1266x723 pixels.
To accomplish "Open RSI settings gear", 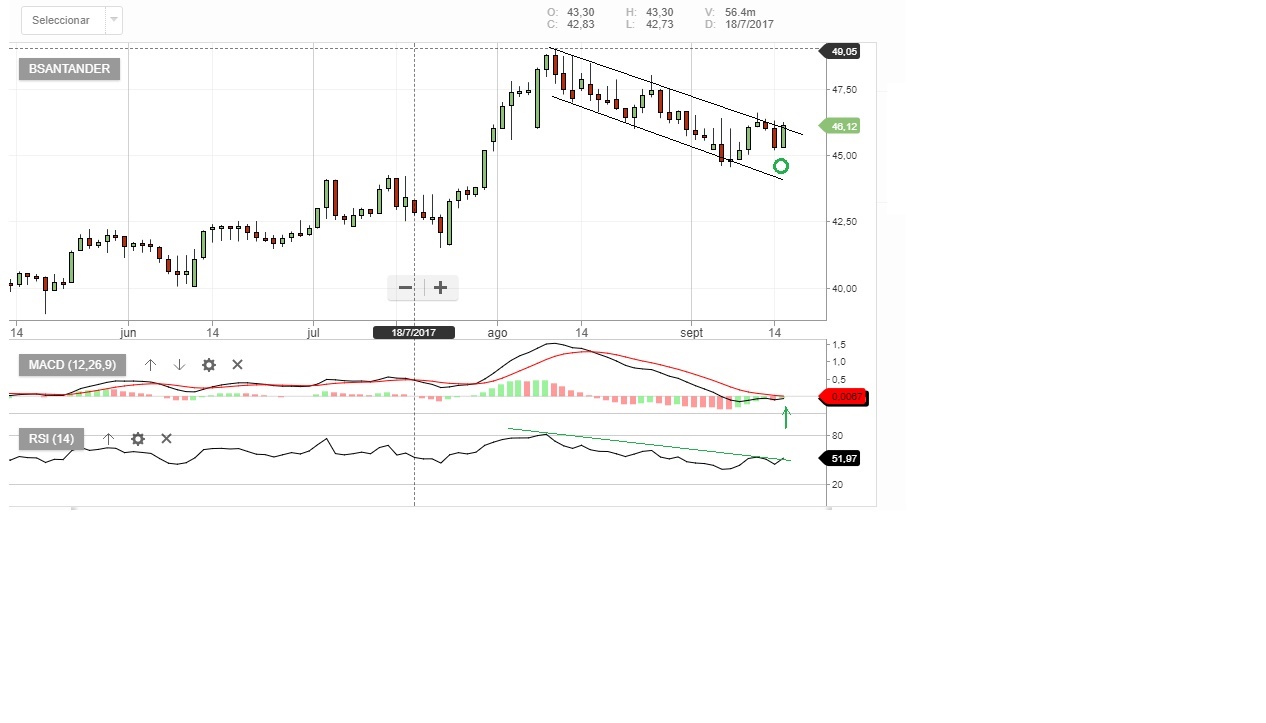I will pyautogui.click(x=138, y=439).
